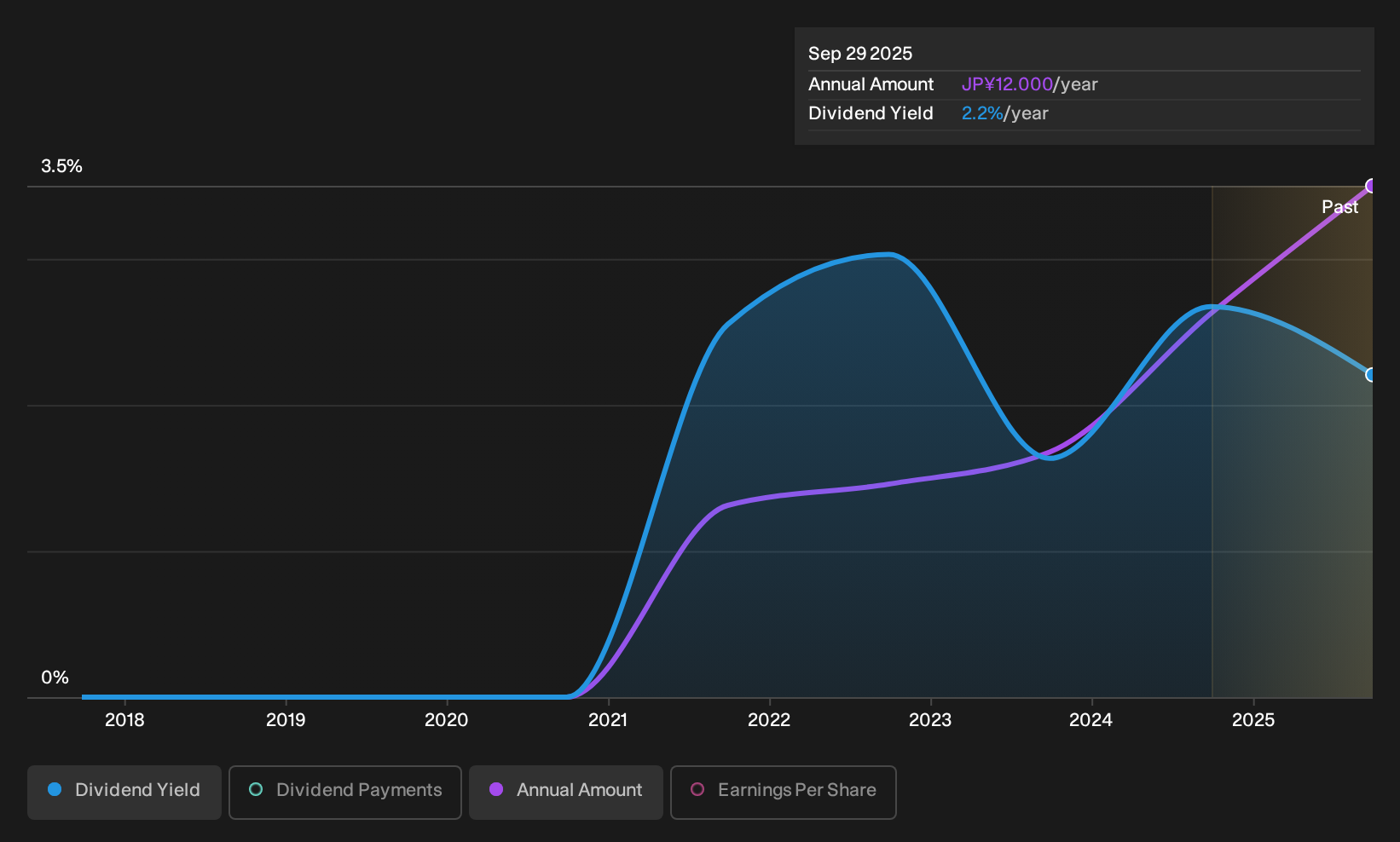The height and width of the screenshot is (842, 1400).
Task: Click the 3.5% y-axis label
Action: pyautogui.click(x=61, y=166)
